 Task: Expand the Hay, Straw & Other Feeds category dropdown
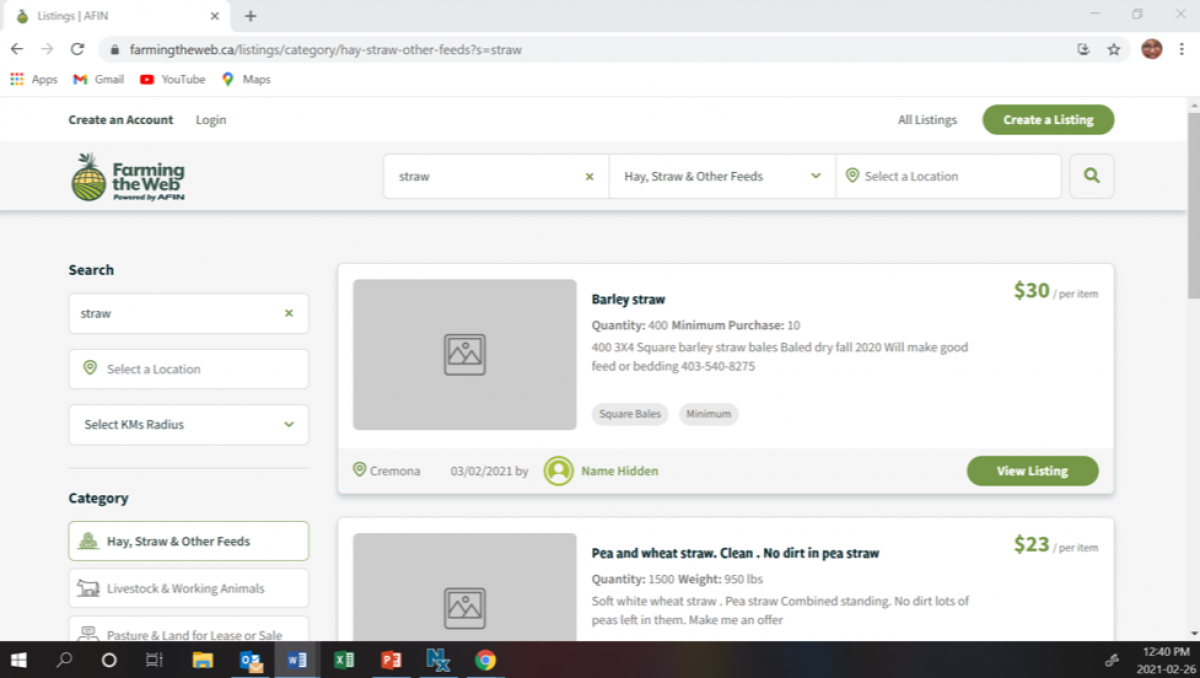tap(722, 176)
